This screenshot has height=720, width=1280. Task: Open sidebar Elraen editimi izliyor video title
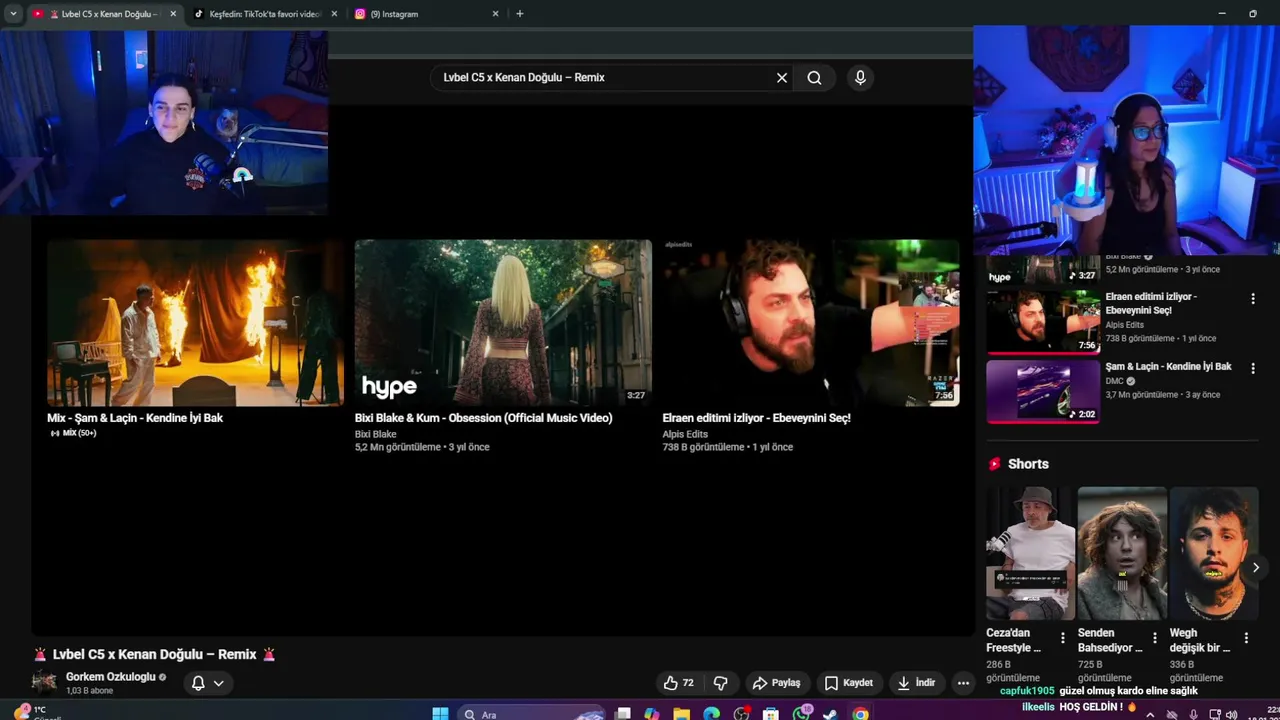1151,304
